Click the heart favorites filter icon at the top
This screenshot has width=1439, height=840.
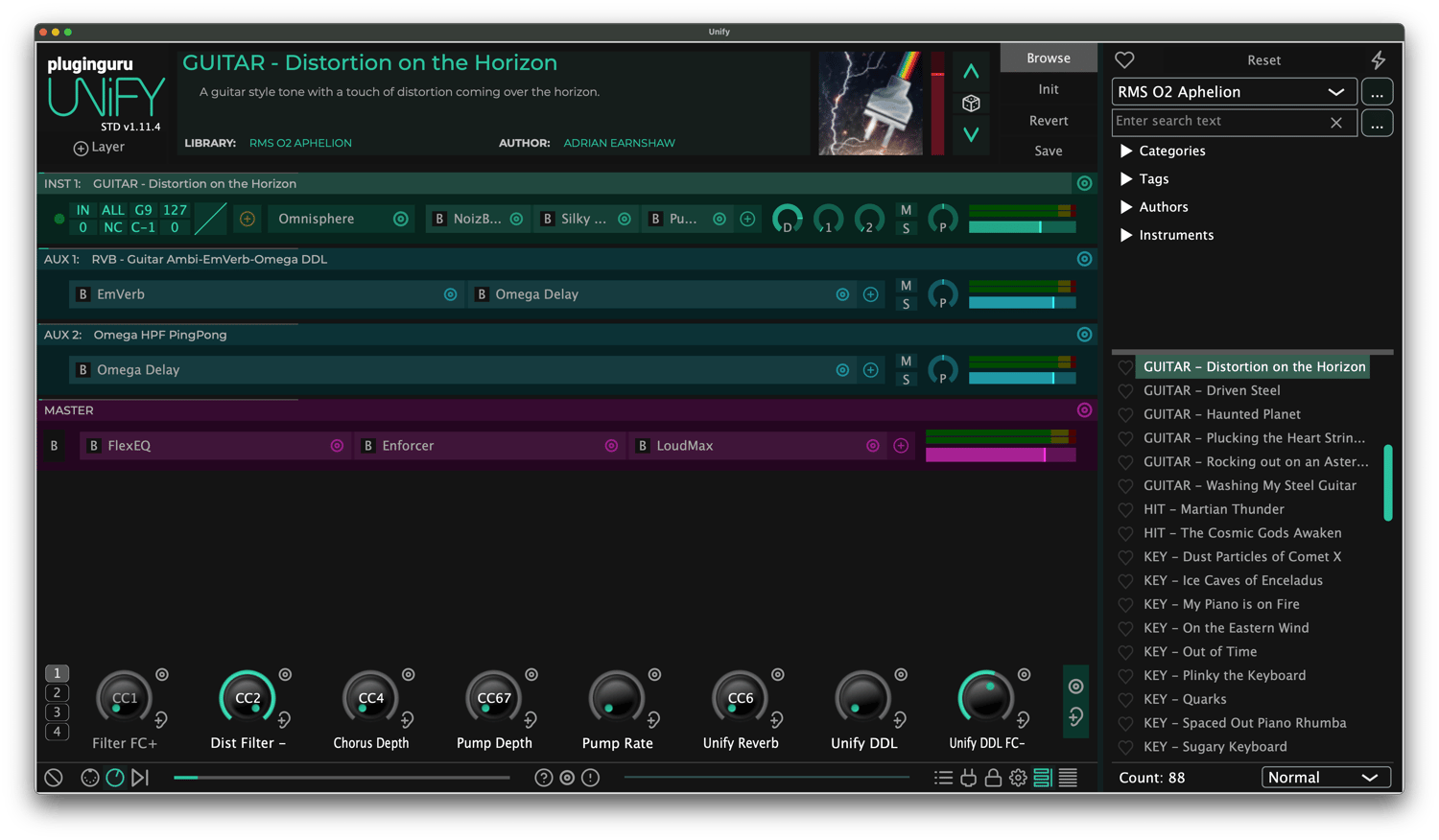(x=1124, y=59)
